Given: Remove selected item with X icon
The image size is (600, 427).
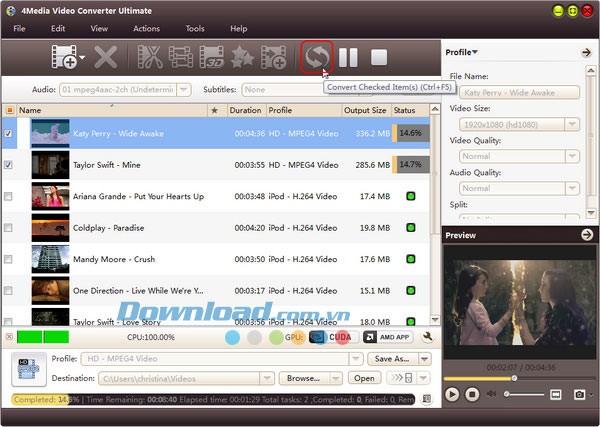Looking at the screenshot, I should point(106,57).
